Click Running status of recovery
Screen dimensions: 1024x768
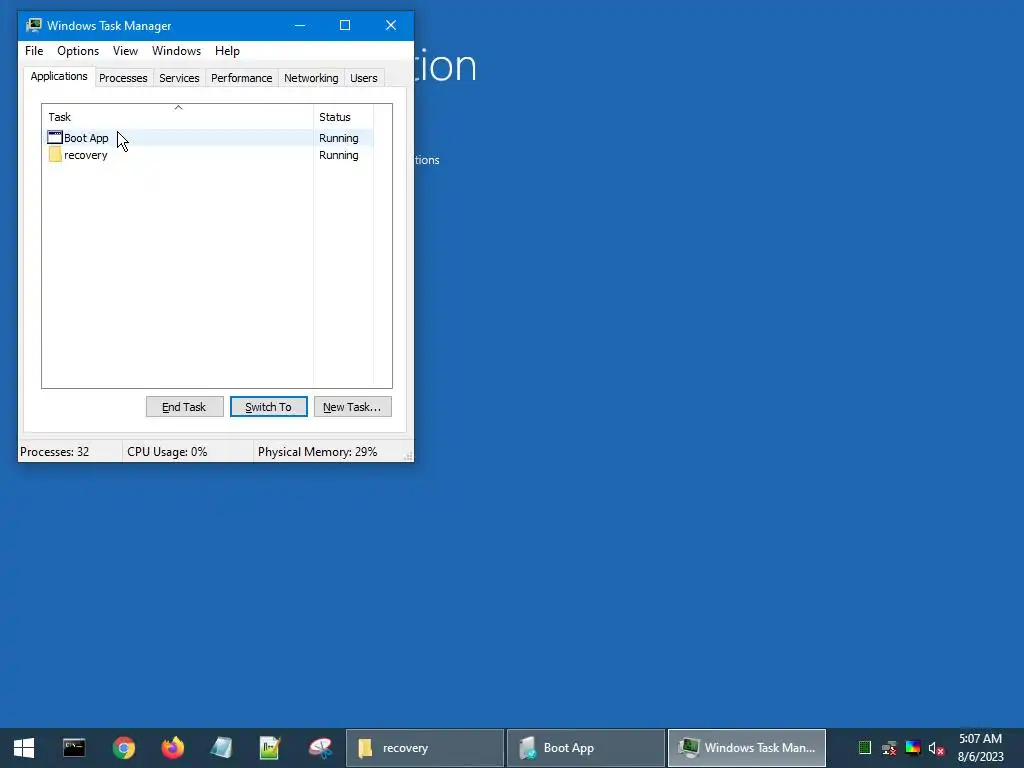click(x=338, y=155)
